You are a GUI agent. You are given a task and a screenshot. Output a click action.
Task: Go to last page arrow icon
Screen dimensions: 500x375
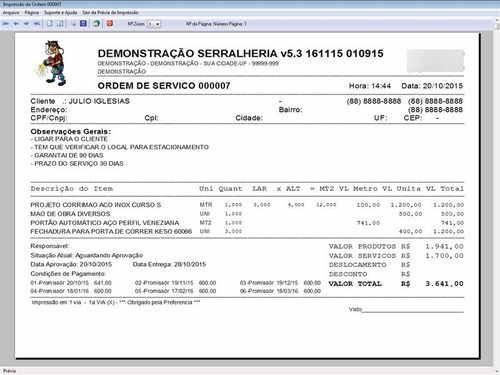pos(37,24)
